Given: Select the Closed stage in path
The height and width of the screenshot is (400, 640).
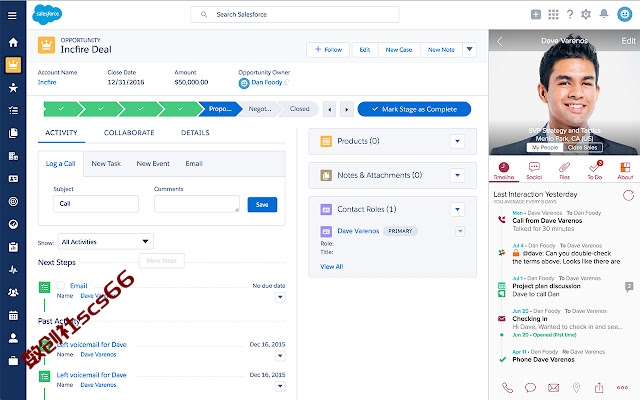Looking at the screenshot, I should point(300,109).
